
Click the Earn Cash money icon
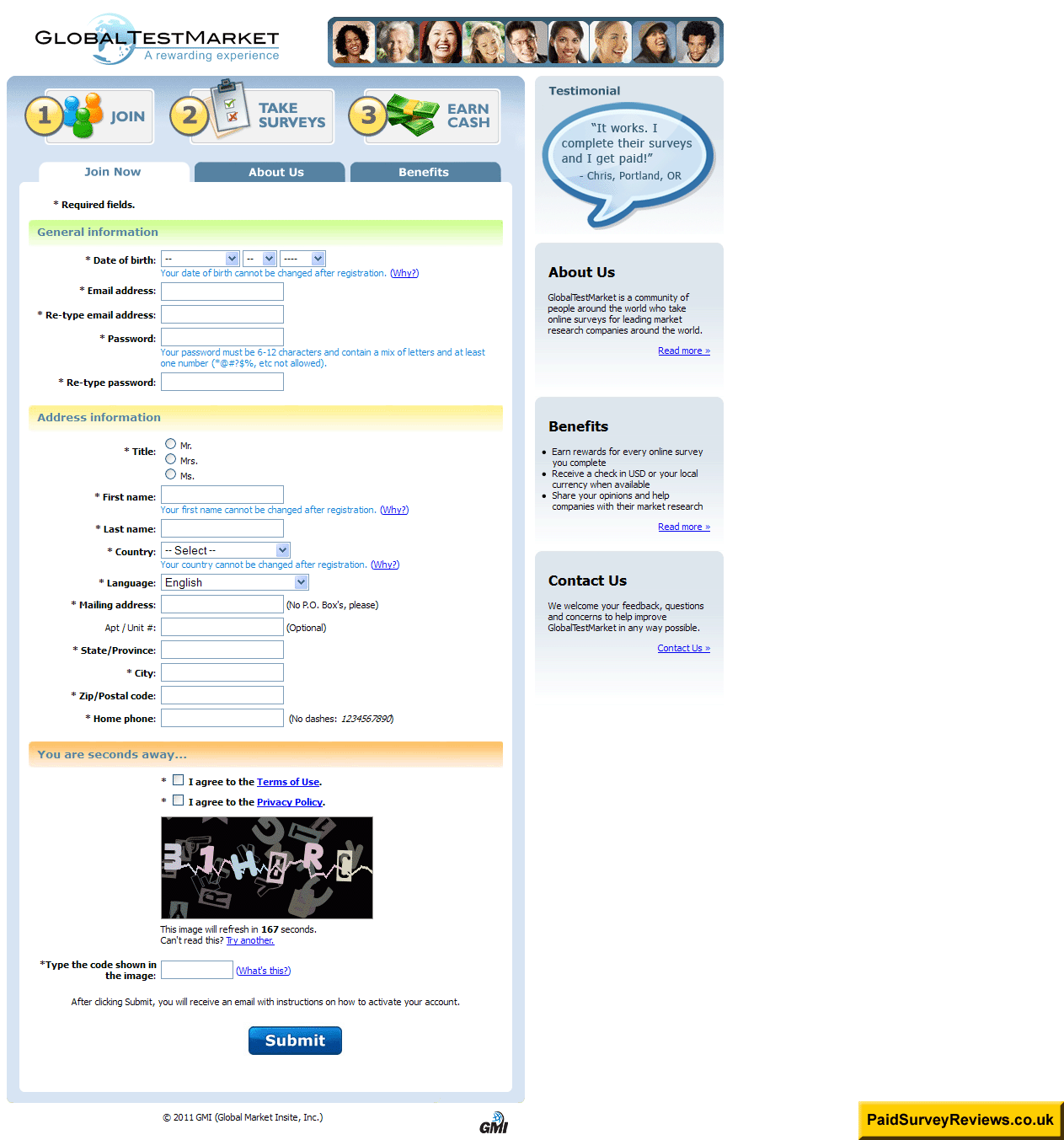[413, 115]
